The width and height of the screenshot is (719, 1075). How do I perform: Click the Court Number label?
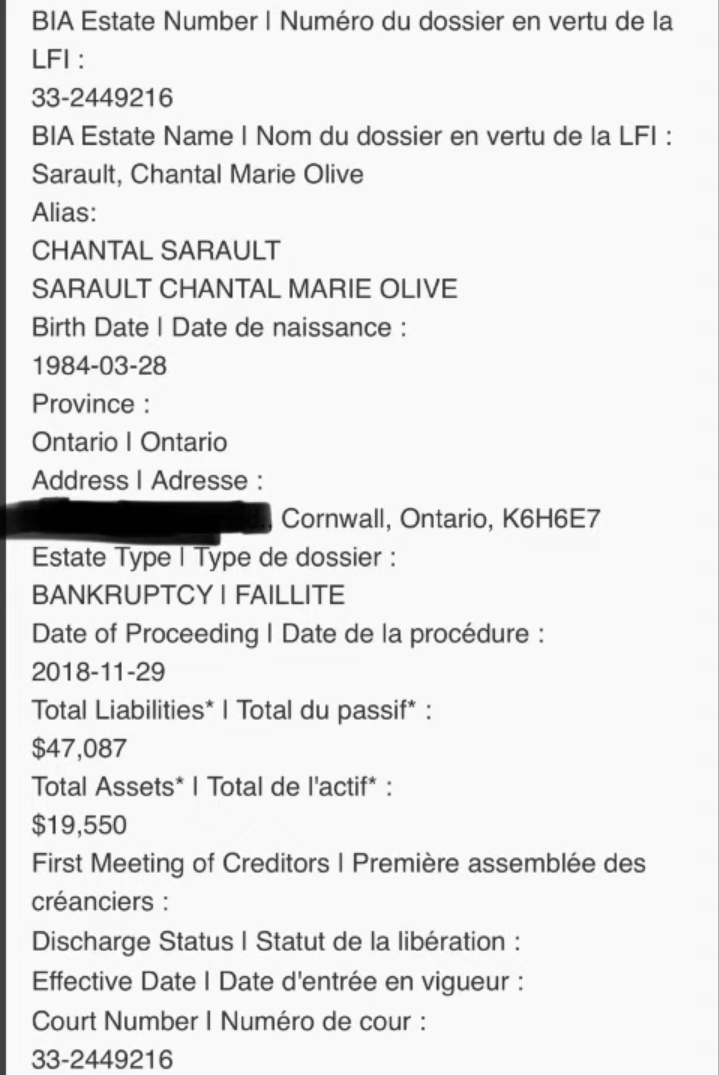tap(229, 1022)
